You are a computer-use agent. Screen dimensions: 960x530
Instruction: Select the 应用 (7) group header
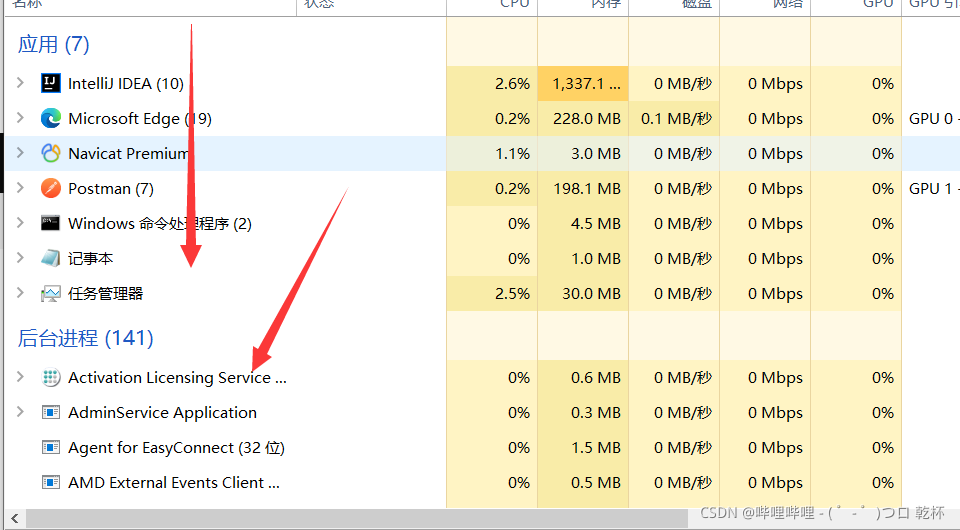pos(53,44)
